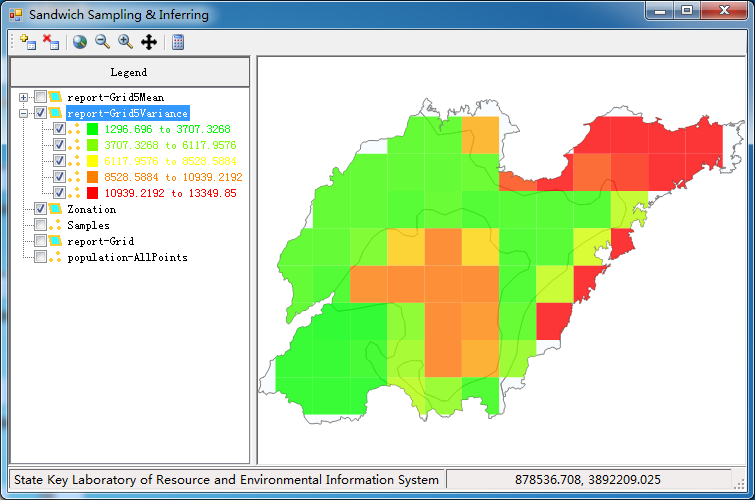The height and width of the screenshot is (500, 755).
Task: Enable the report-Grid layer checkbox
Action: tap(40, 241)
